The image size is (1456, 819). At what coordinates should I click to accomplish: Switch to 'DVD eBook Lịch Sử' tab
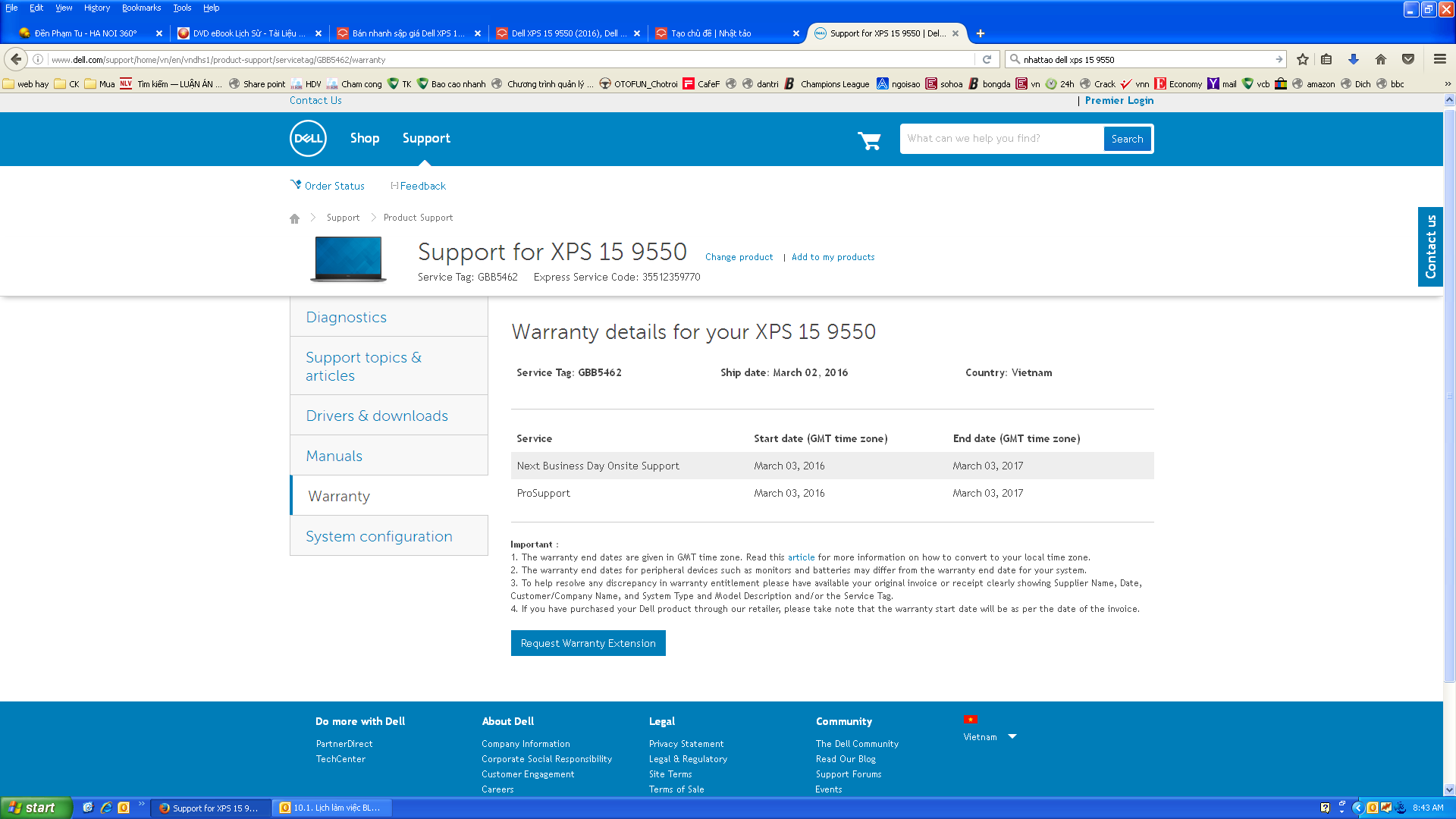pos(249,33)
